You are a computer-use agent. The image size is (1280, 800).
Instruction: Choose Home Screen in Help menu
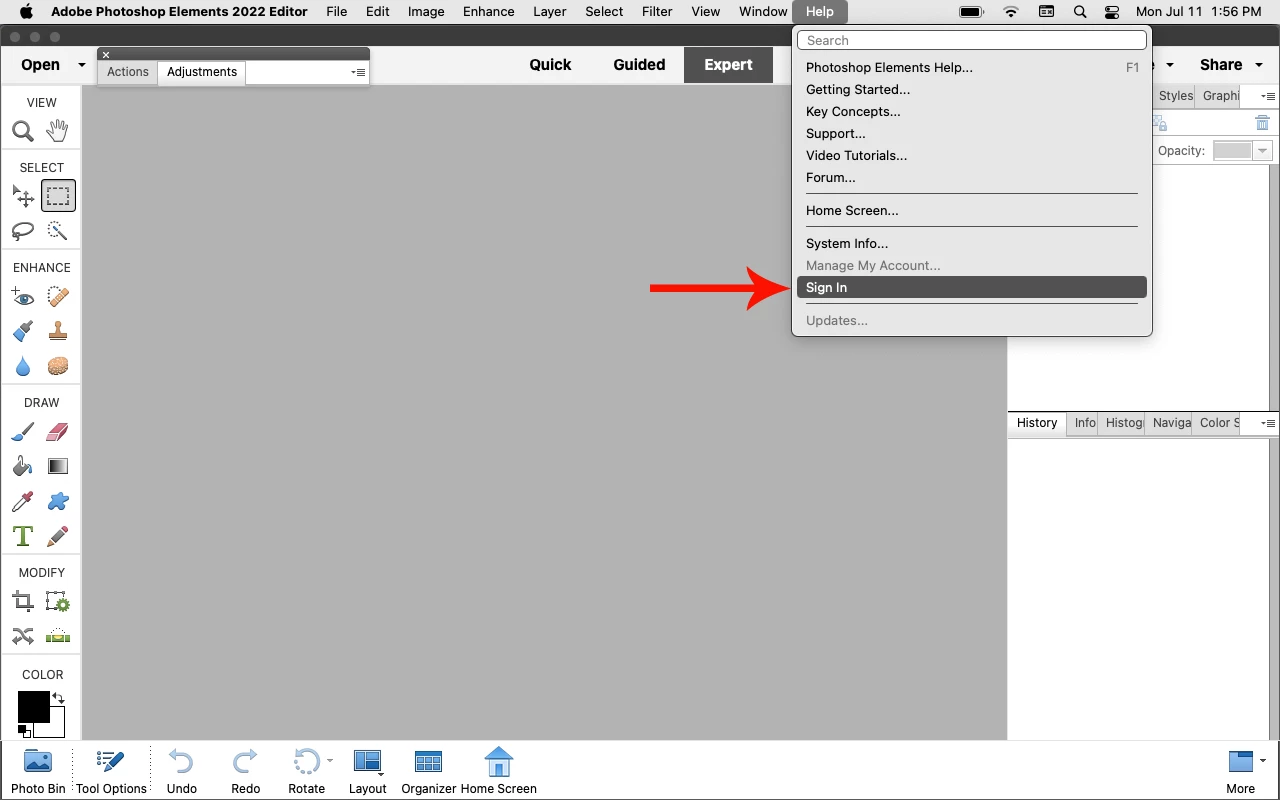[972, 211]
